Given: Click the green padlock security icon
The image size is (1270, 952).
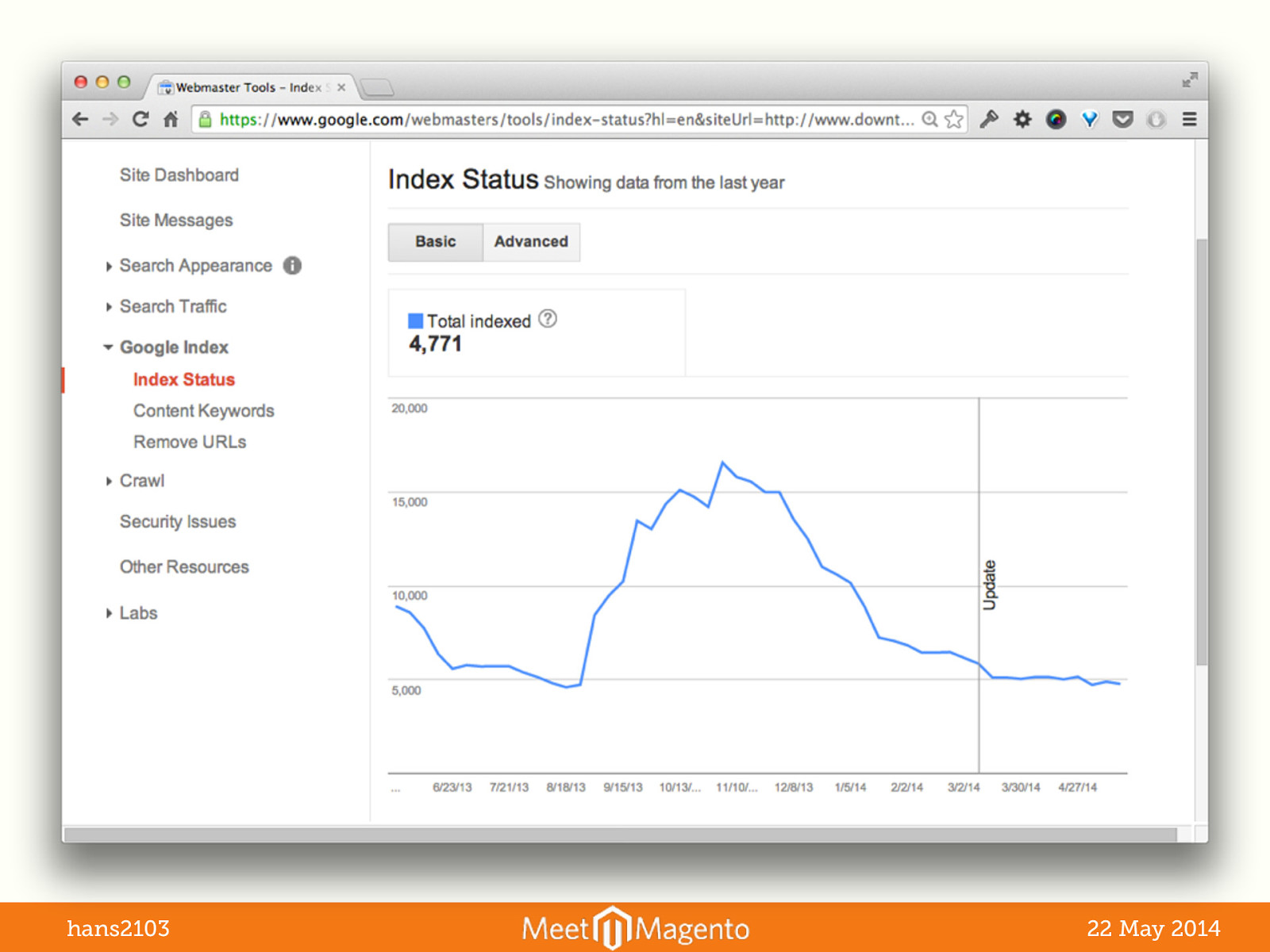Looking at the screenshot, I should pos(205,120).
